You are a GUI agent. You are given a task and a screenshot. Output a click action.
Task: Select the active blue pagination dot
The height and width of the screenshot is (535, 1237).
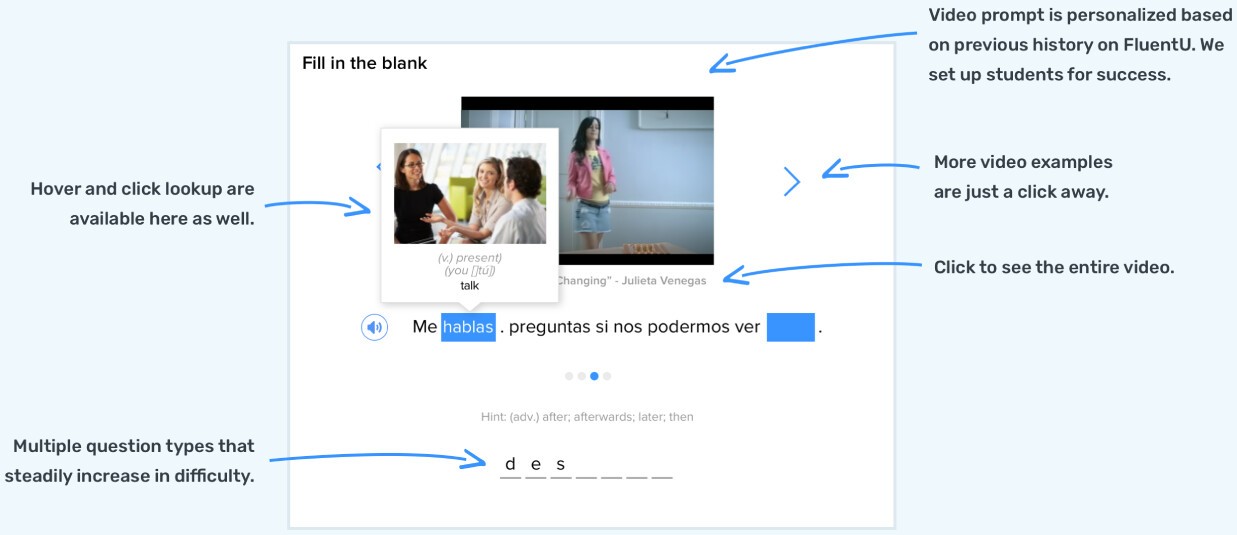point(594,377)
